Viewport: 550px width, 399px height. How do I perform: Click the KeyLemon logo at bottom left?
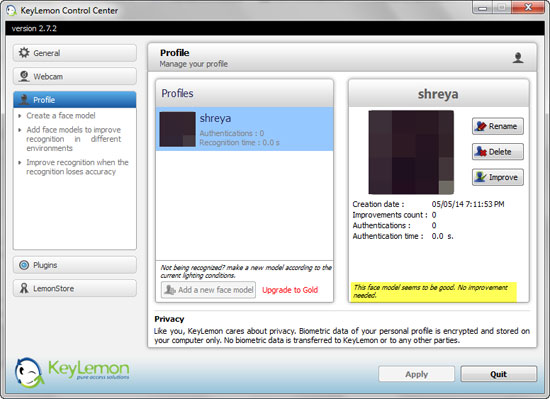(x=72, y=372)
